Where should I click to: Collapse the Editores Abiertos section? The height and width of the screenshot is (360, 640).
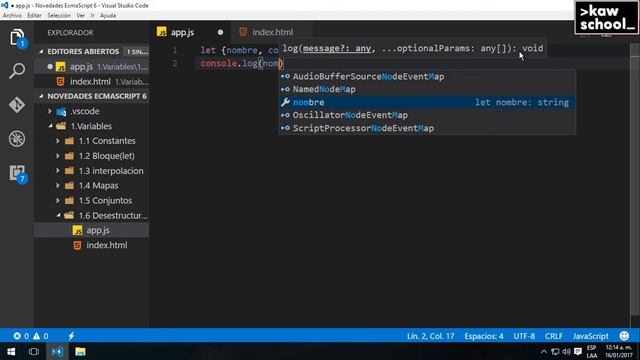tap(41, 51)
